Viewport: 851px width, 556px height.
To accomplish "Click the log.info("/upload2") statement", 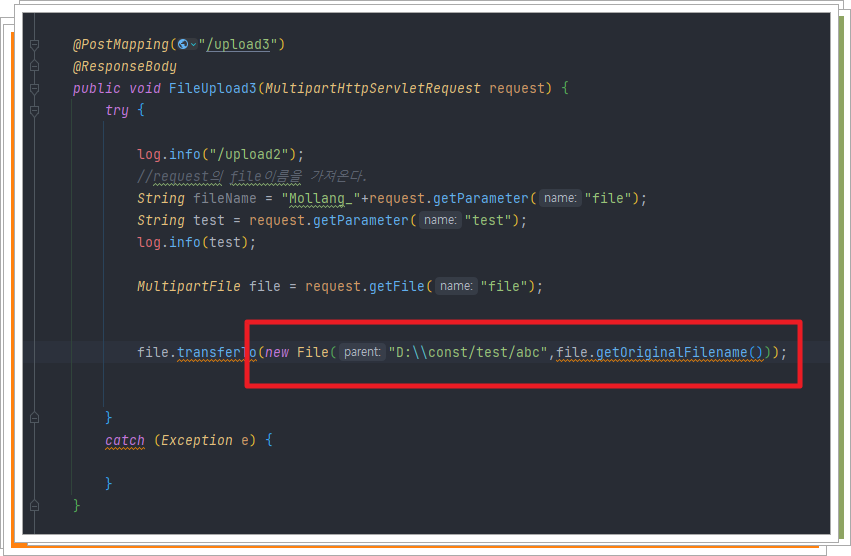I will [220, 154].
